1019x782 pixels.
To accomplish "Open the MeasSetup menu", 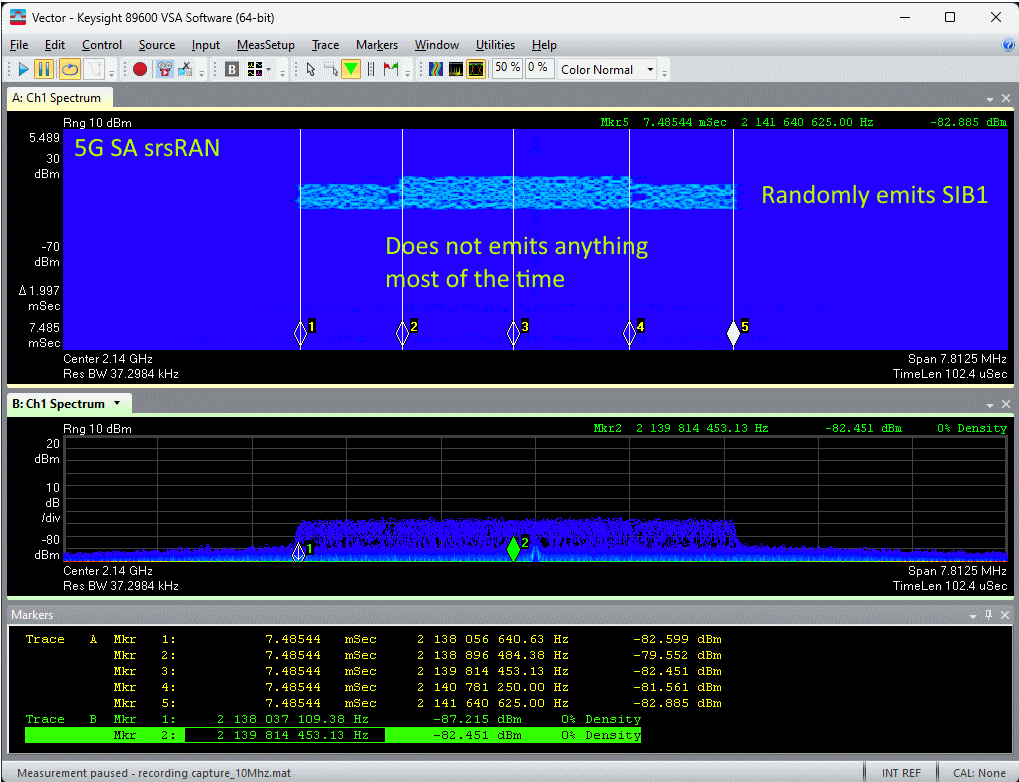I will [x=265, y=45].
